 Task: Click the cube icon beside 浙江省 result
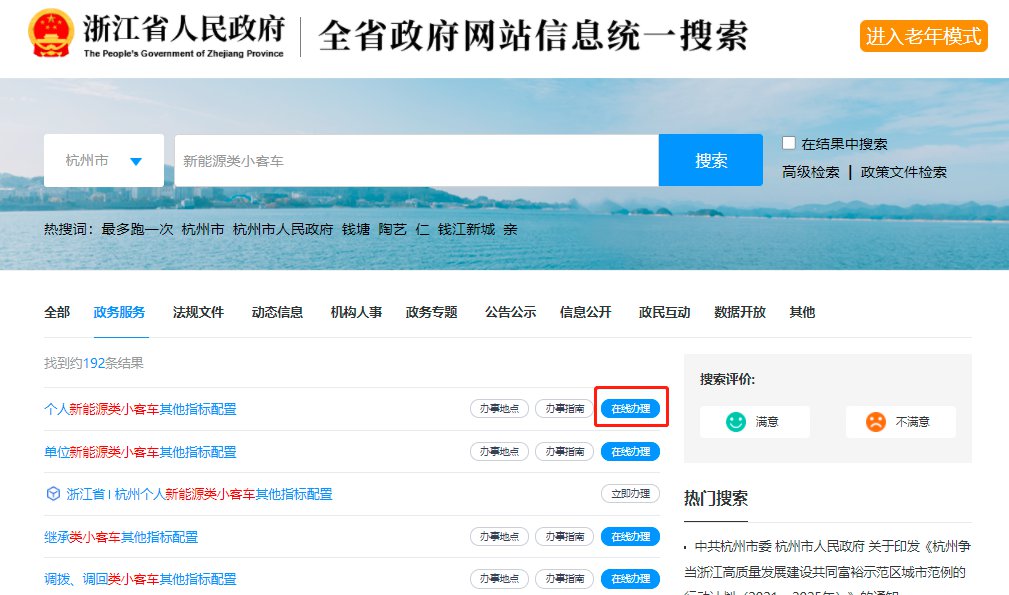click(x=53, y=494)
